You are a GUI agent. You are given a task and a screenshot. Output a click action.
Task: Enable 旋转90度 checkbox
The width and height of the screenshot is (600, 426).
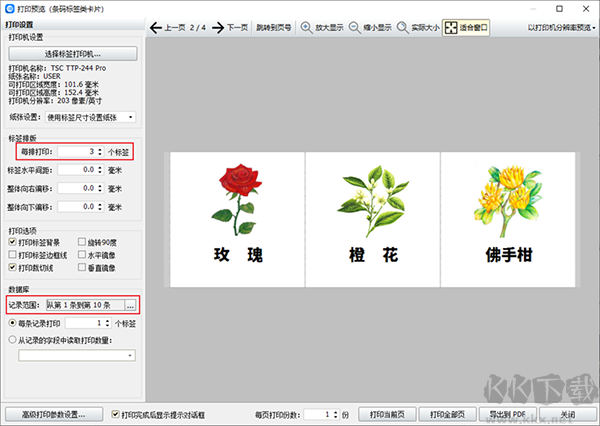(82, 242)
